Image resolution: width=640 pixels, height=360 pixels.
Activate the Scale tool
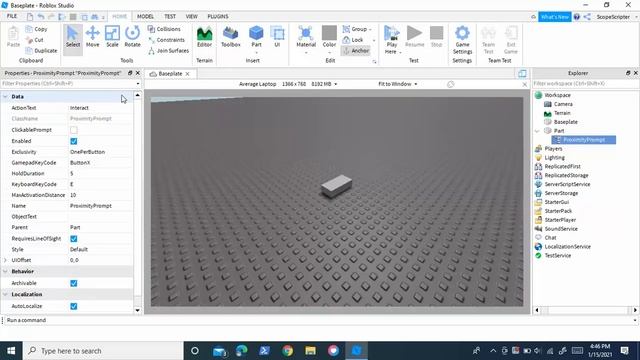[x=112, y=37]
